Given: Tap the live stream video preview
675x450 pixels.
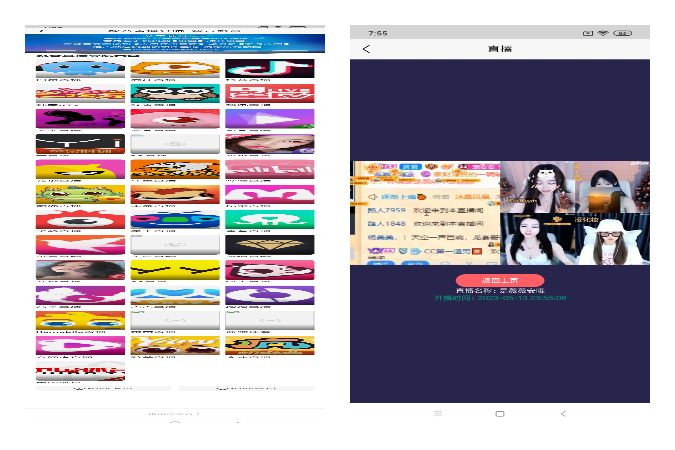Looking at the screenshot, I should click(x=500, y=213).
